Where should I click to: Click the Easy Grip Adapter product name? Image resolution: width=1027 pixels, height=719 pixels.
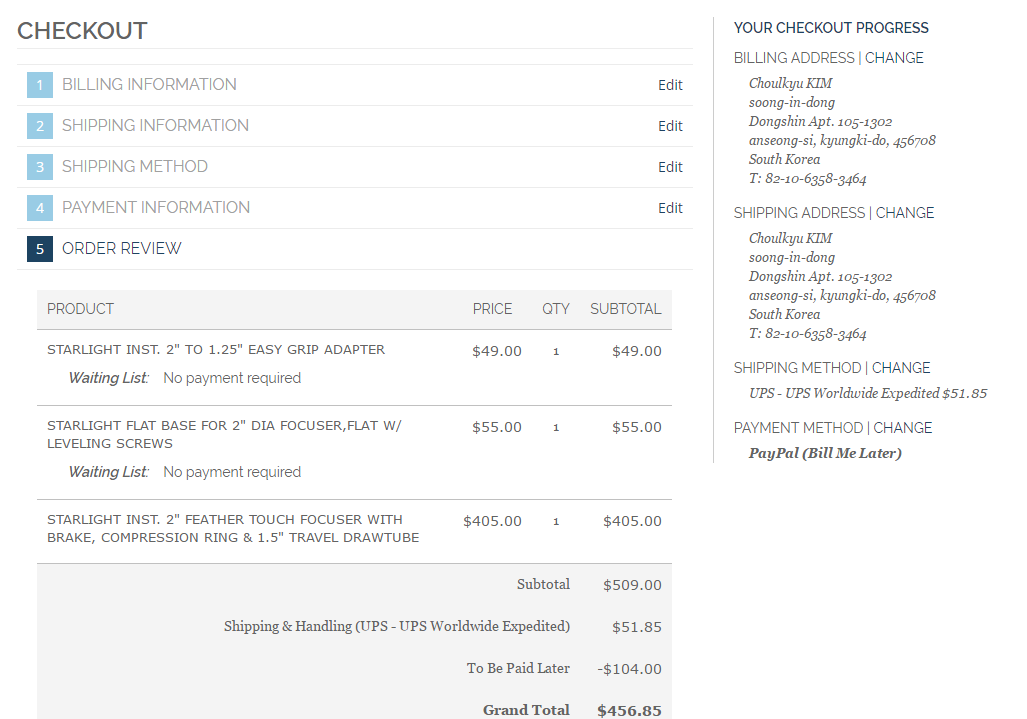coord(216,350)
